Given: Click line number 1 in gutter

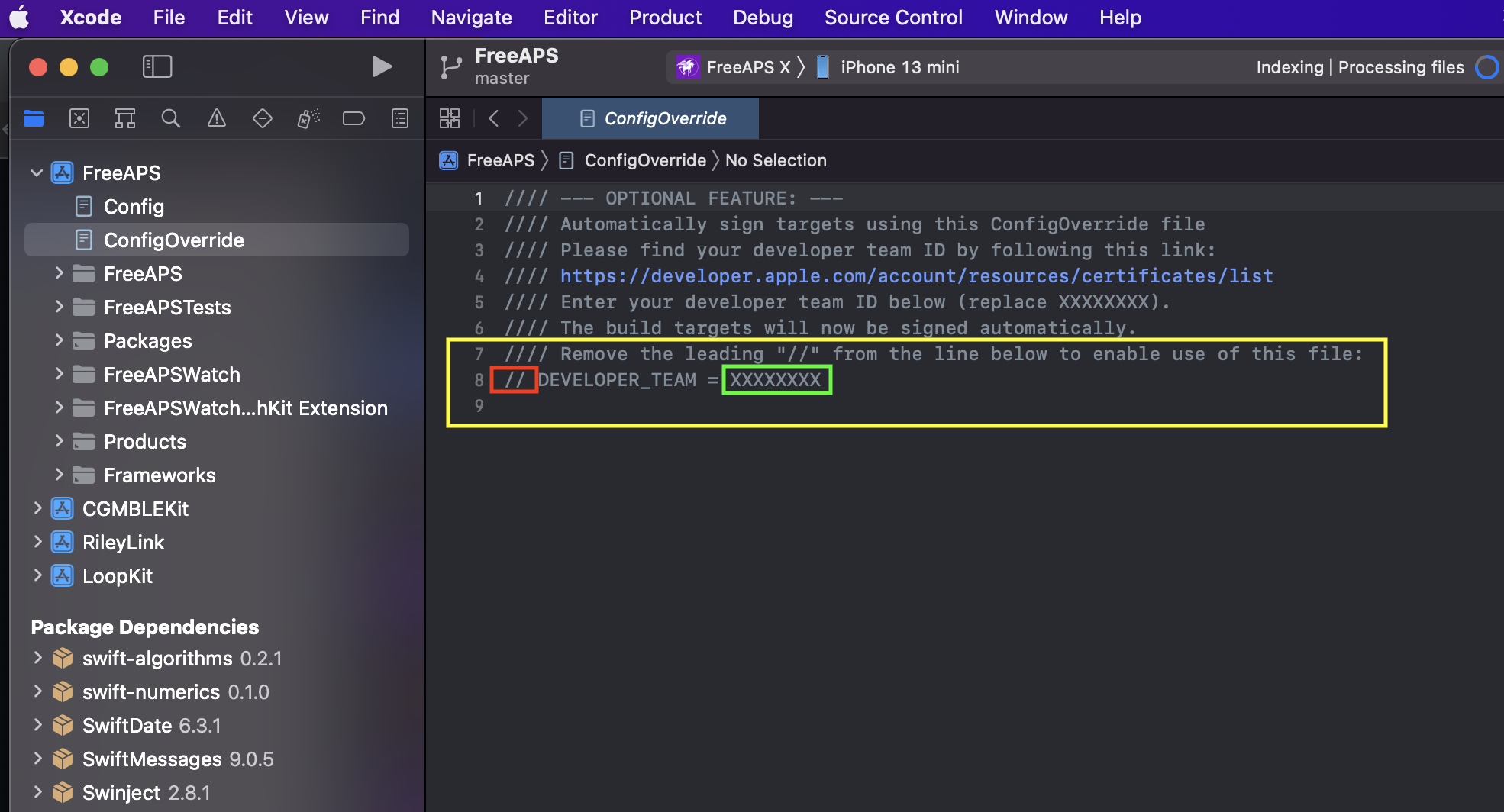Looking at the screenshot, I should [478, 198].
